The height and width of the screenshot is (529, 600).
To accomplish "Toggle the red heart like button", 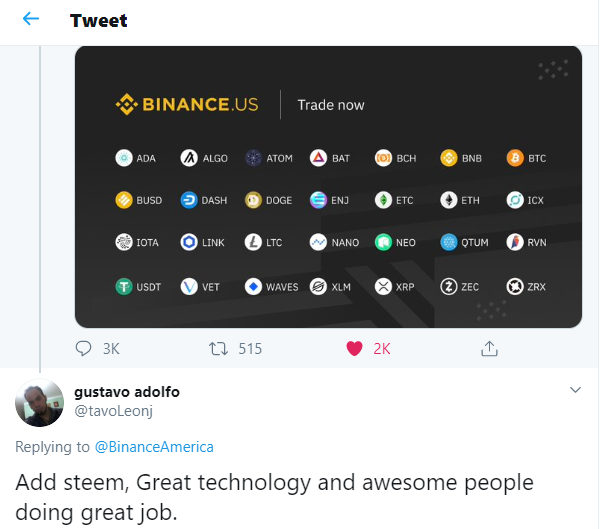I will [354, 348].
